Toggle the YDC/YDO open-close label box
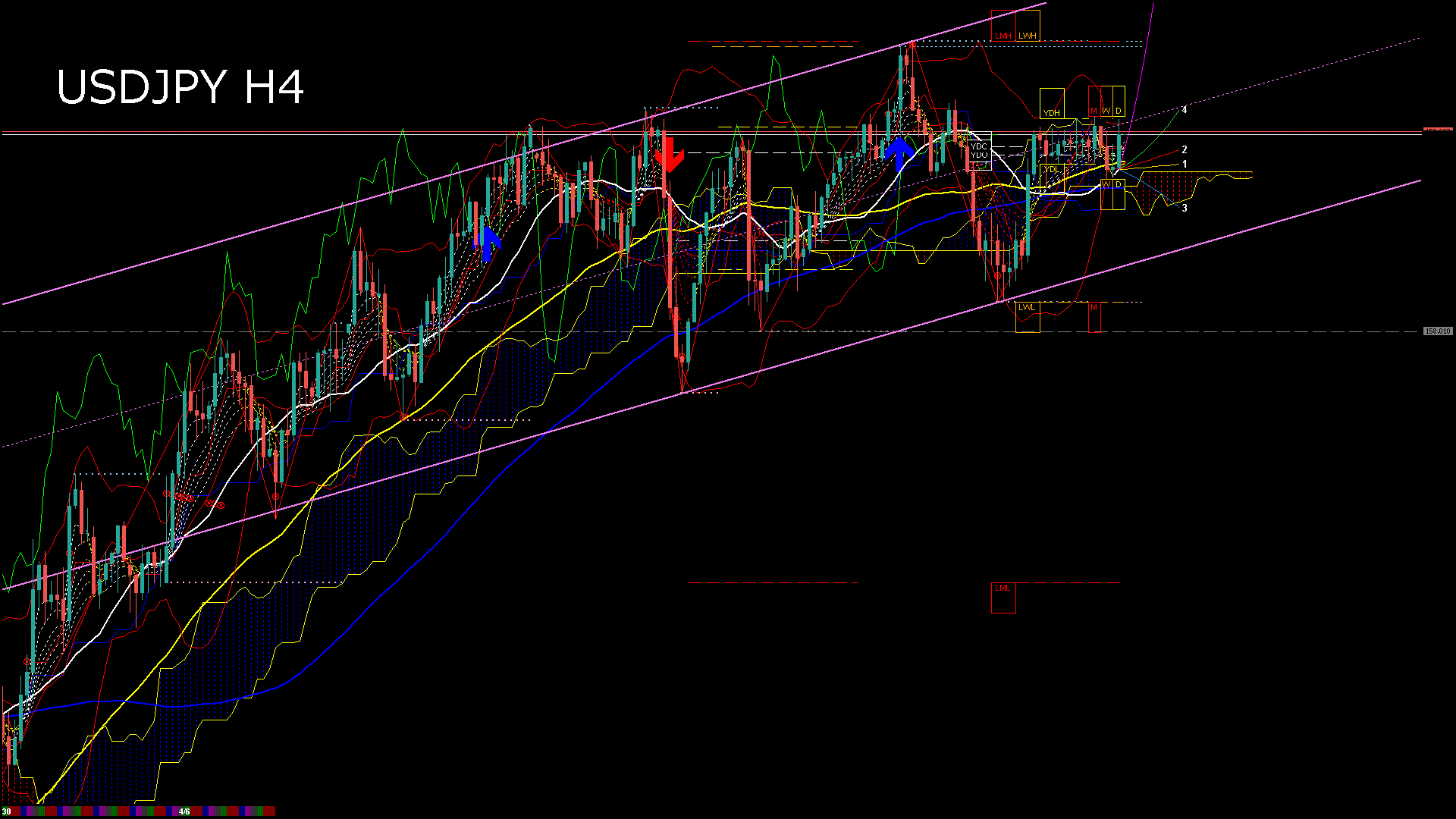Viewport: 1456px width, 819px height. 979,149
